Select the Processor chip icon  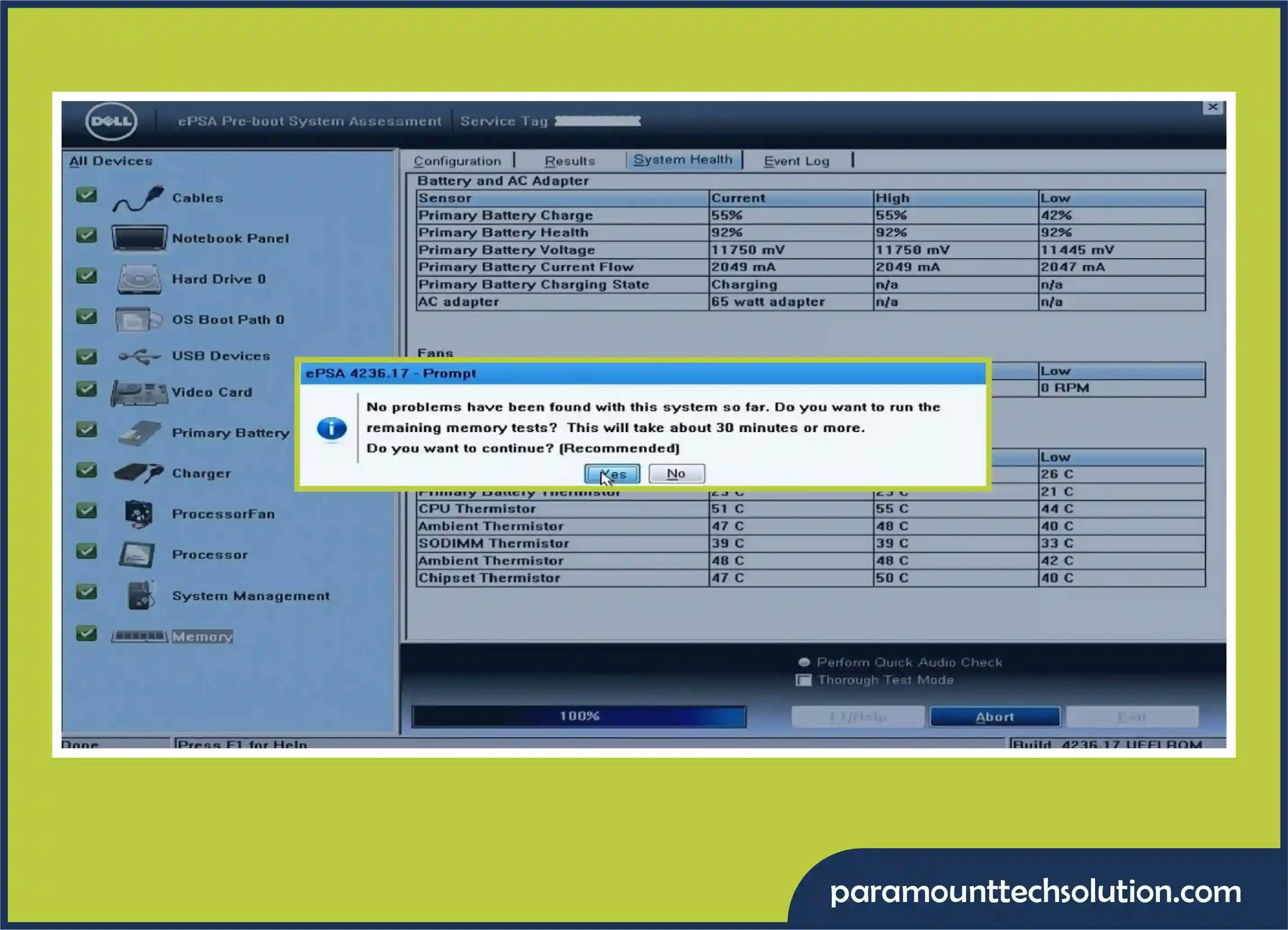coord(137,555)
